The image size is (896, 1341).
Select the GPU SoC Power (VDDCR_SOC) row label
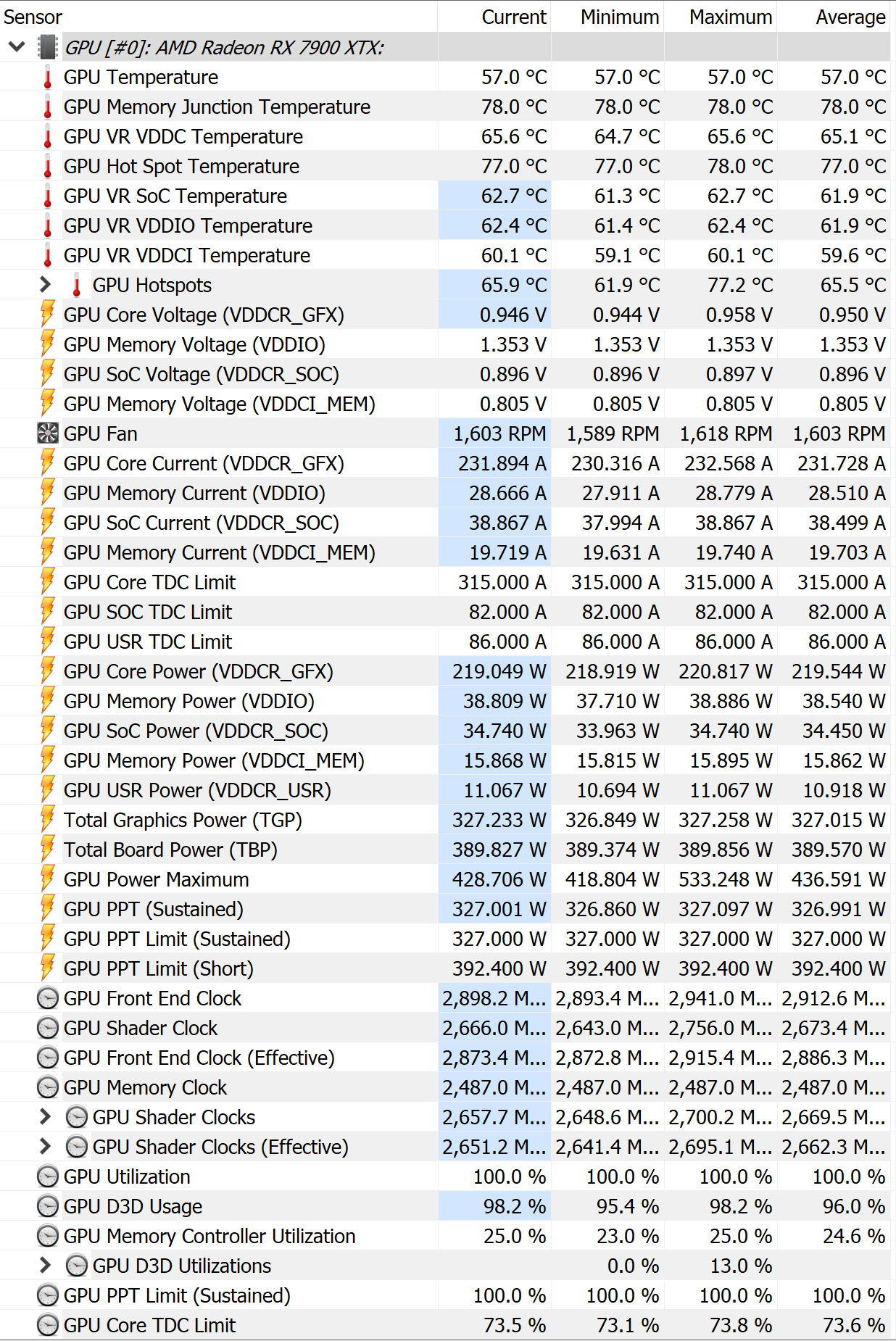pos(196,731)
